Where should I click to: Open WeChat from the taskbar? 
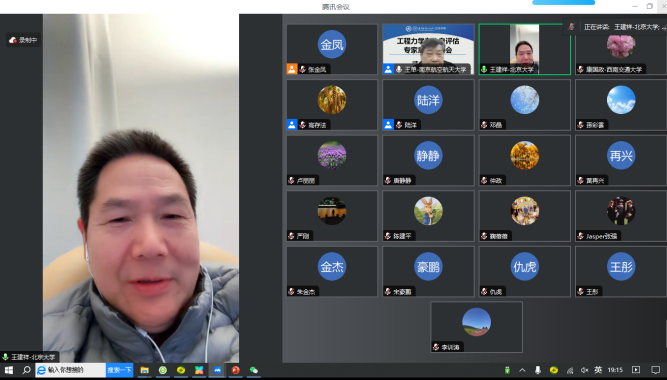254,370
